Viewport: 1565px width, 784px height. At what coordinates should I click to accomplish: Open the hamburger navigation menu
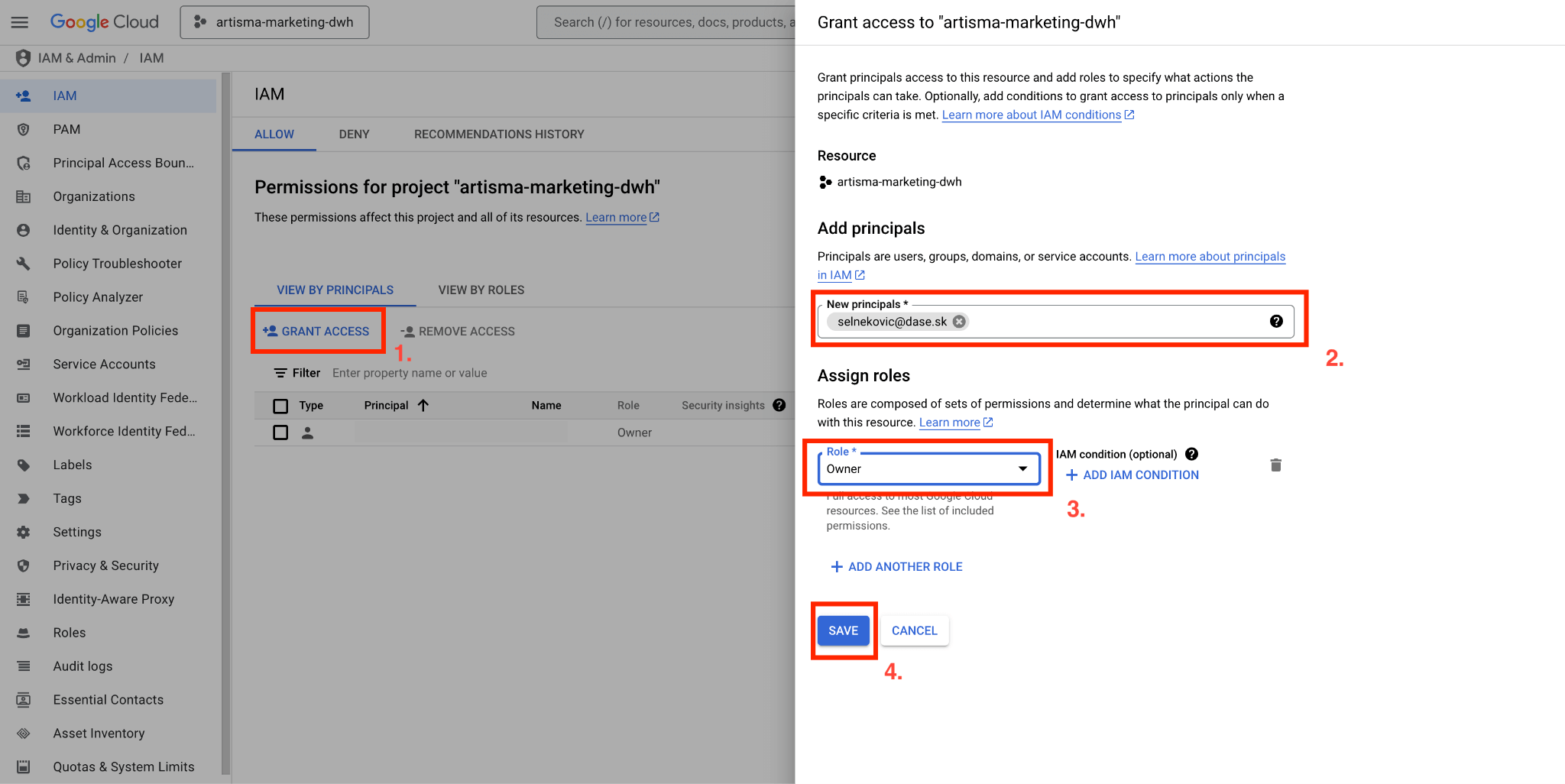20,22
